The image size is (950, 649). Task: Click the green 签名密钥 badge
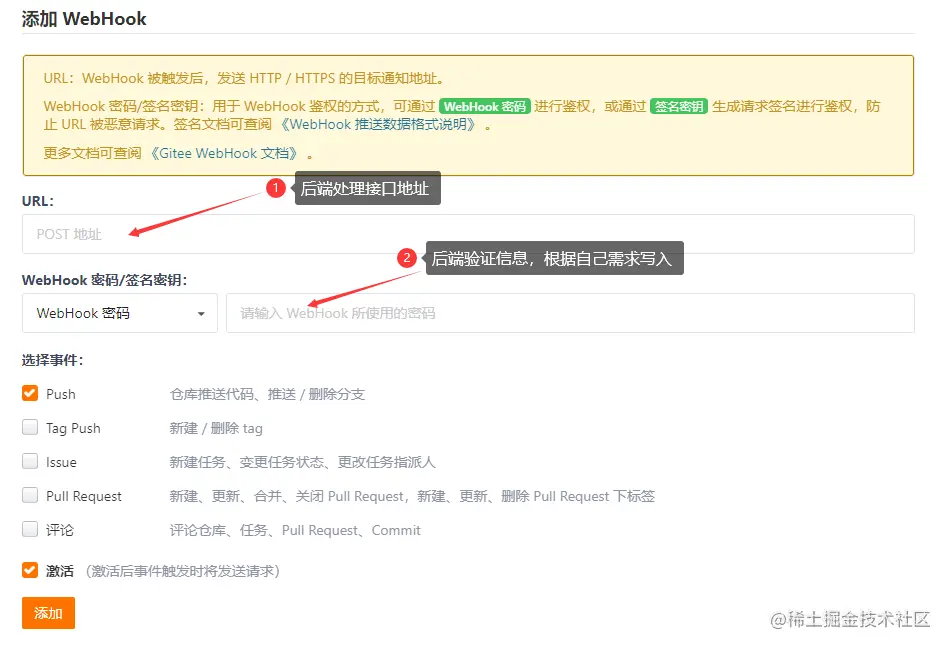tap(679, 107)
